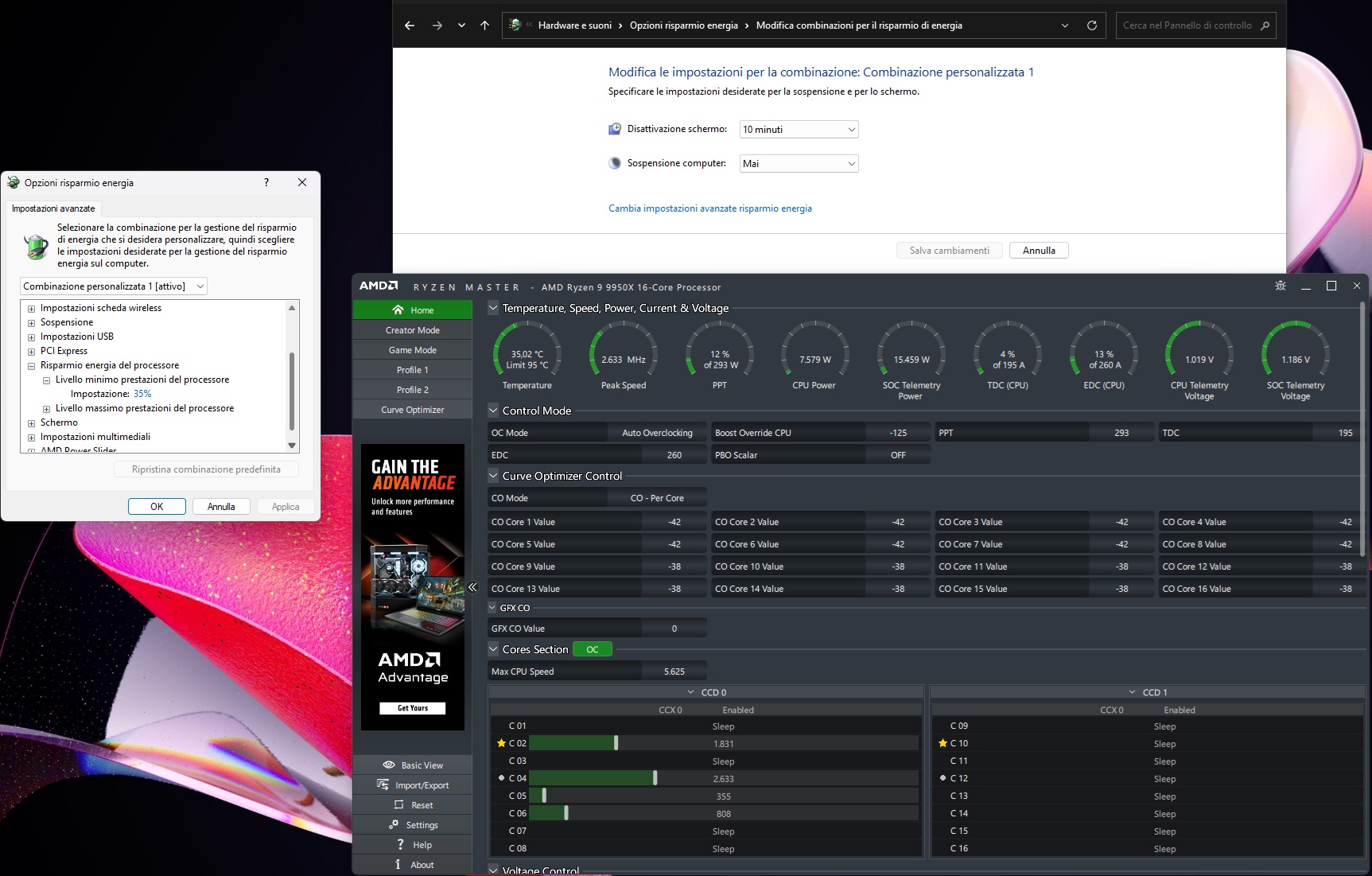This screenshot has width=1372, height=876.
Task: Adjust the C 02 core speed slider
Action: click(x=616, y=743)
